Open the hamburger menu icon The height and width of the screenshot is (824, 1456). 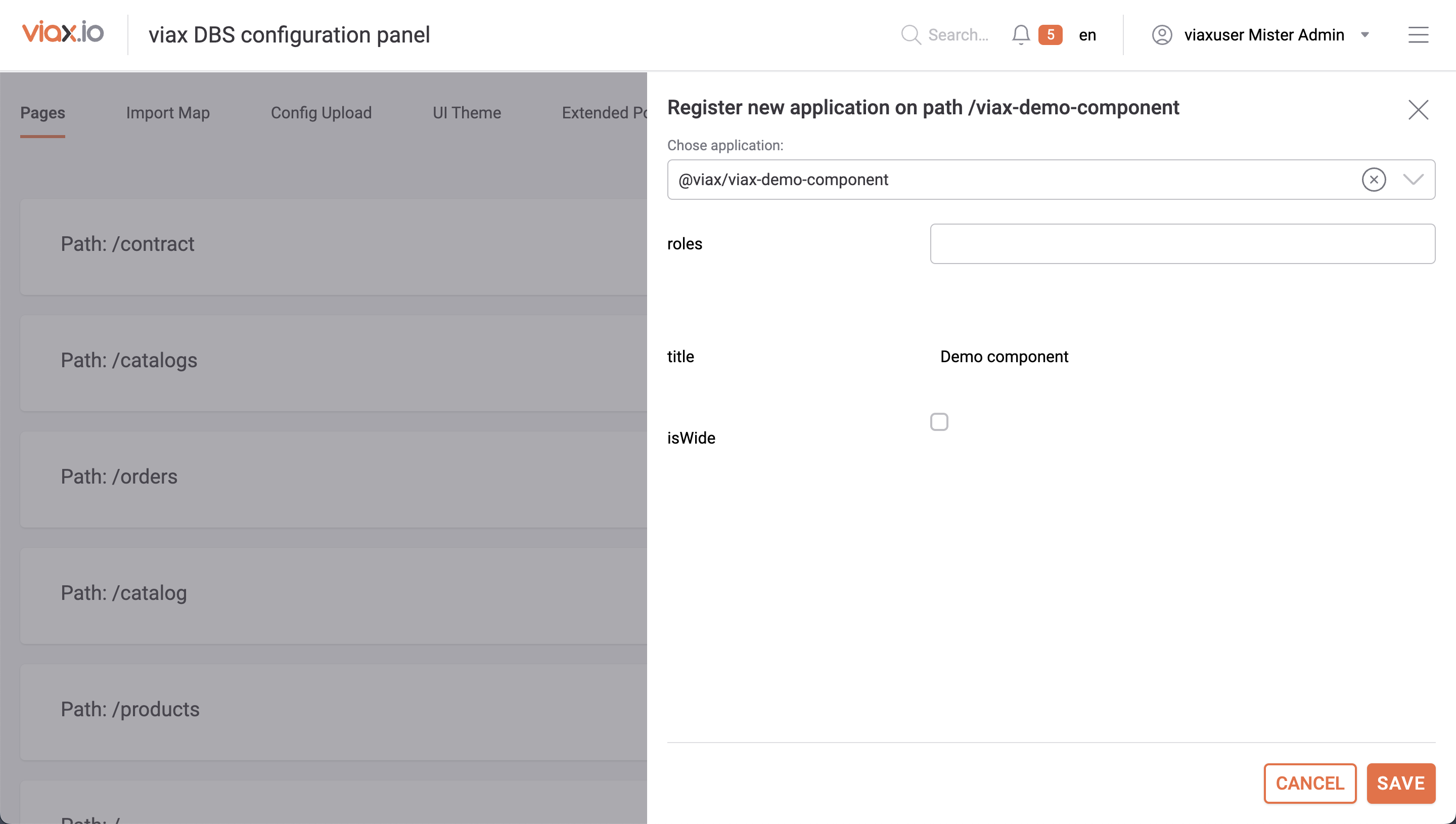coord(1418,34)
